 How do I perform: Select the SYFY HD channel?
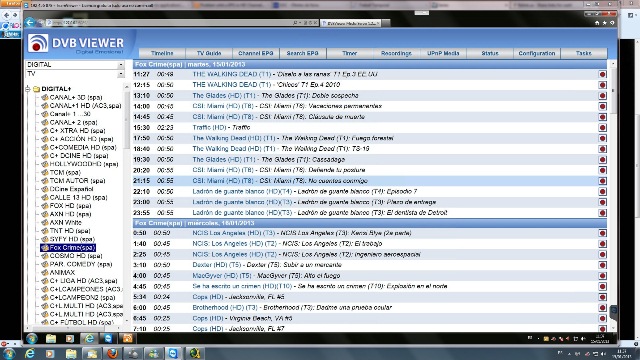pyautogui.click(x=72, y=239)
